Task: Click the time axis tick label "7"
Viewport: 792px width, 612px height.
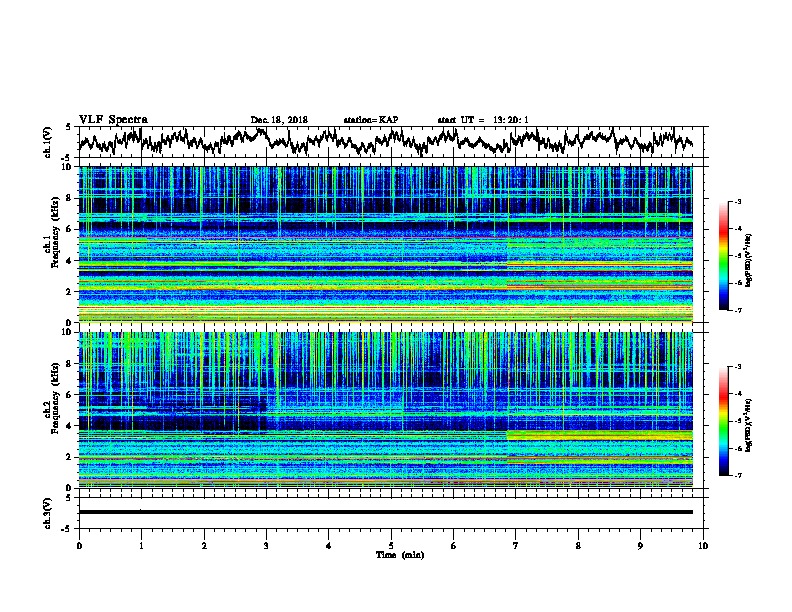Action: [x=516, y=546]
